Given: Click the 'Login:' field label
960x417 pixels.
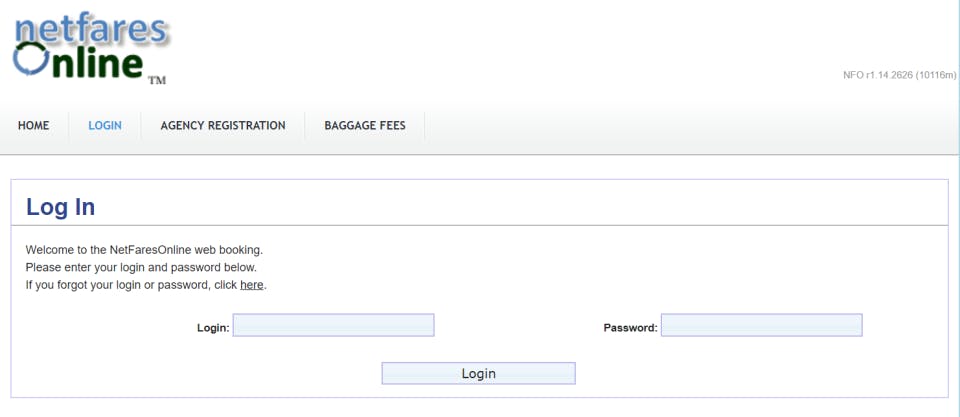Looking at the screenshot, I should (213, 328).
